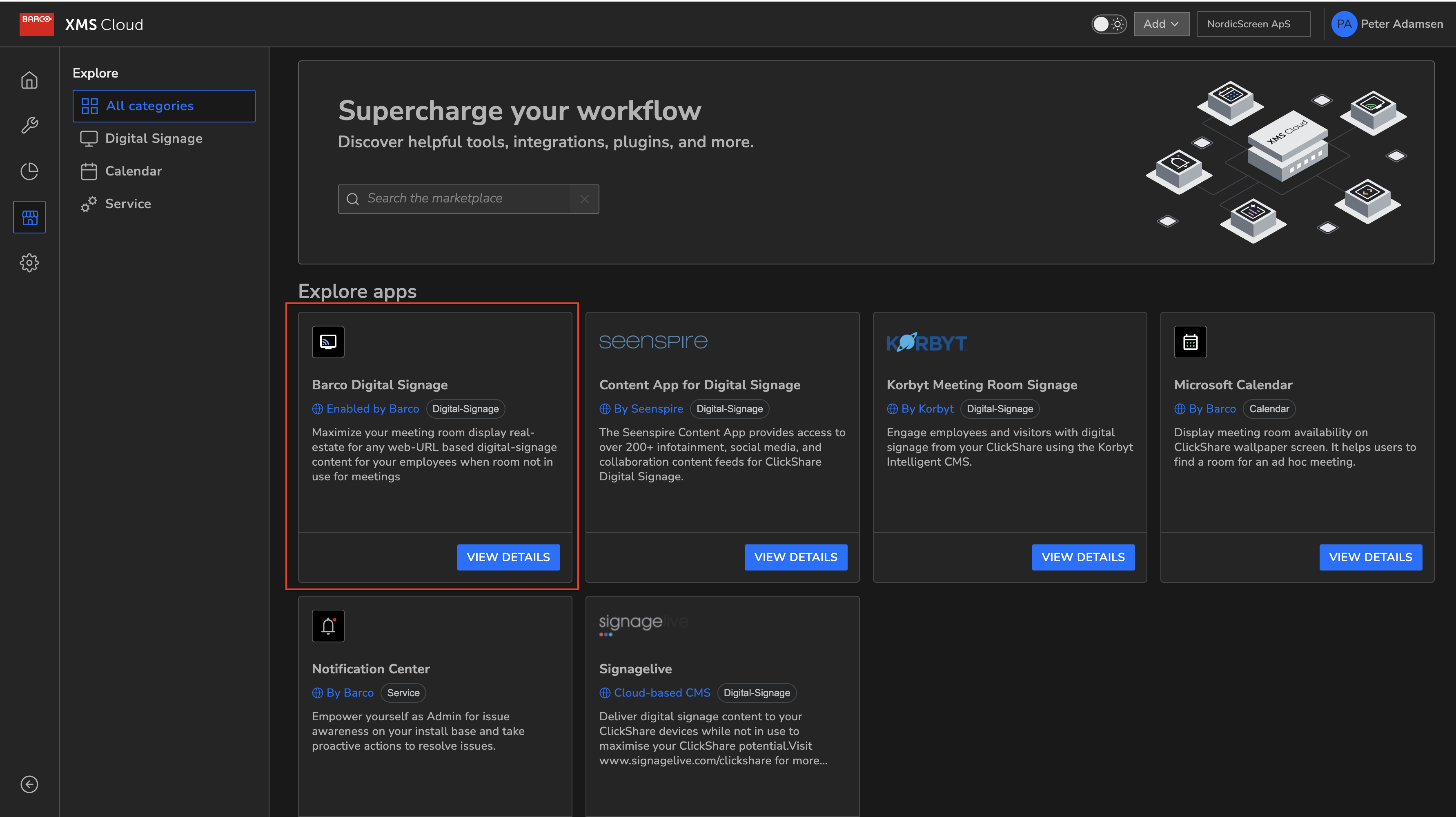Click the XMS Cloud title
Viewport: 1456px width, 817px height.
(104, 24)
